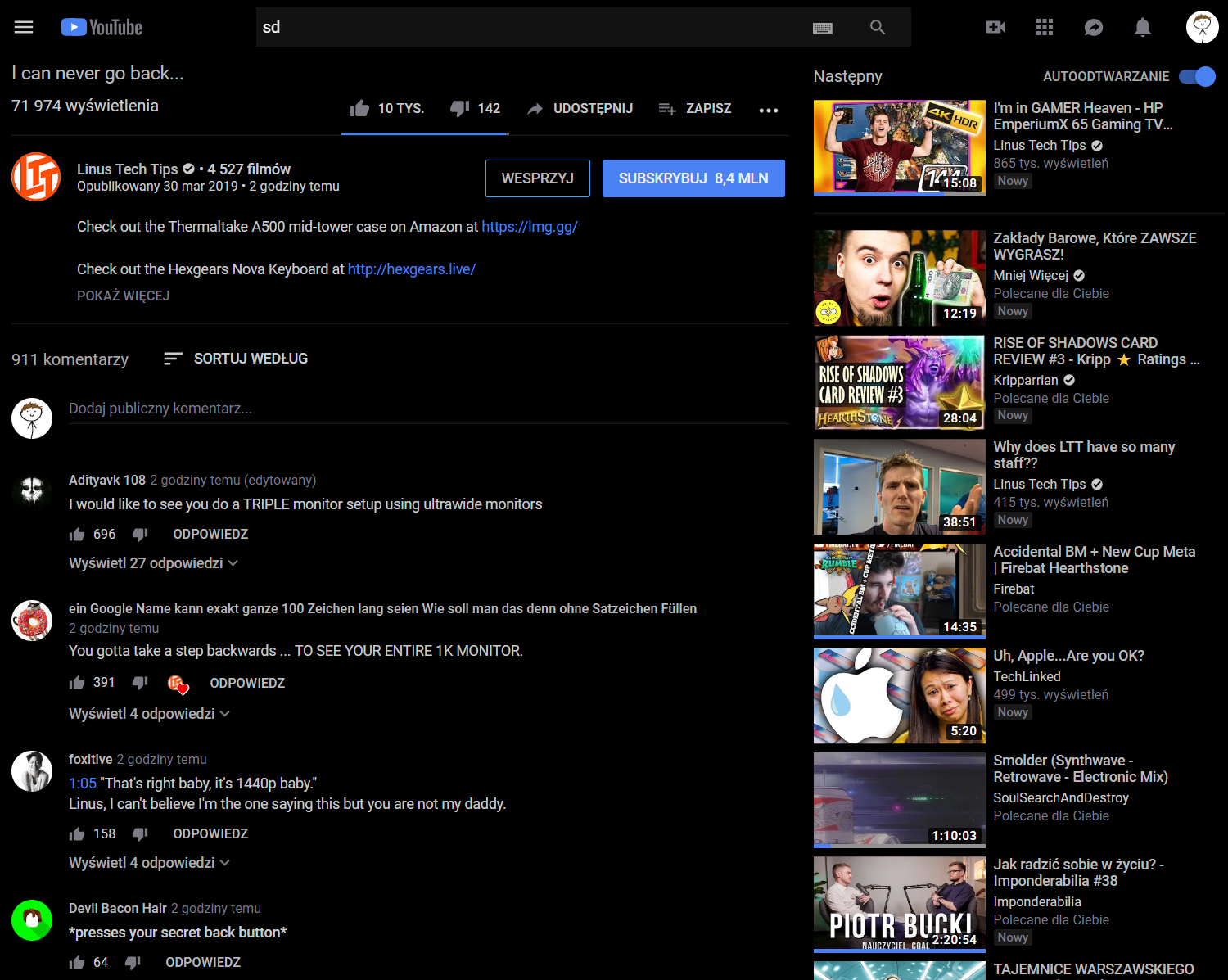Click the search magnifier button

pyautogui.click(x=878, y=27)
